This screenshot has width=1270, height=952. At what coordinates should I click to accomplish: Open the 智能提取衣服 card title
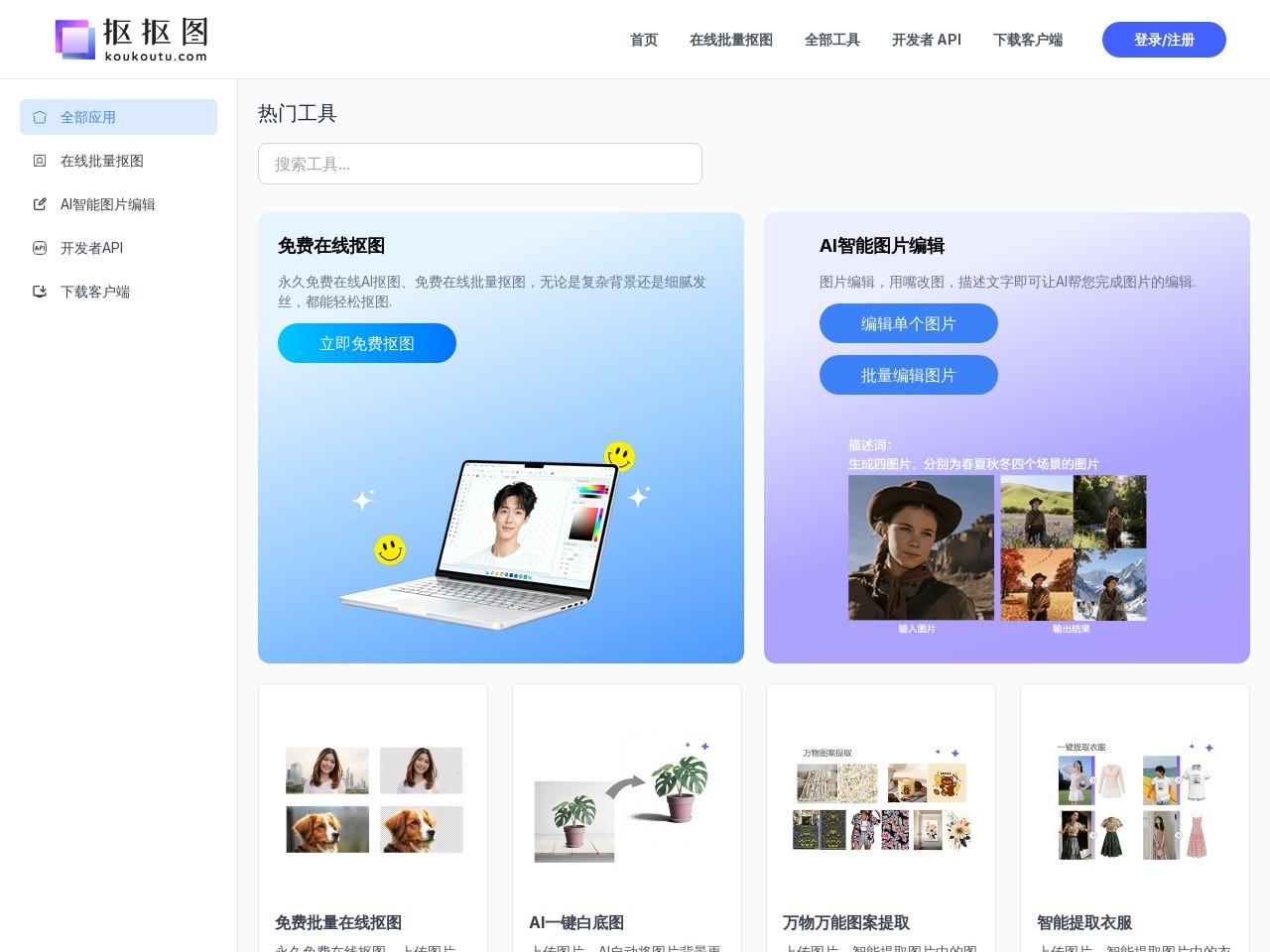pyautogui.click(x=1083, y=922)
